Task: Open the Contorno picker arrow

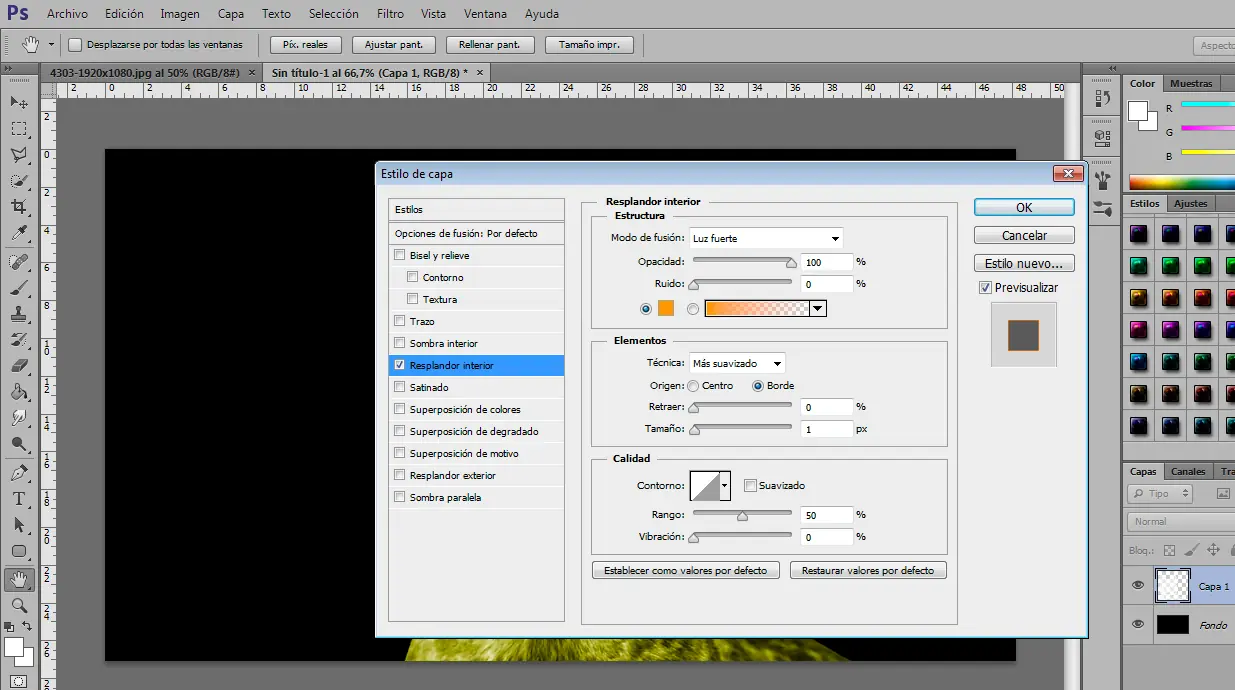Action: click(x=725, y=486)
